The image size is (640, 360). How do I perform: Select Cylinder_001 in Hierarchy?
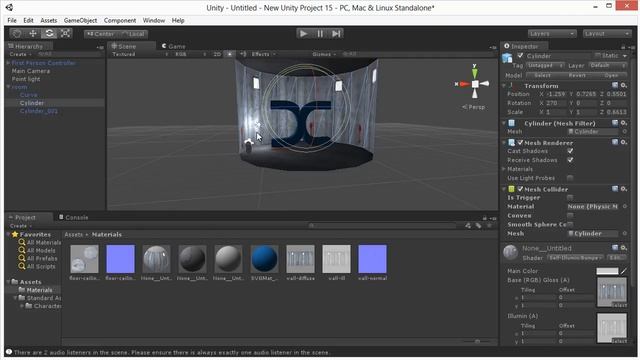39,111
